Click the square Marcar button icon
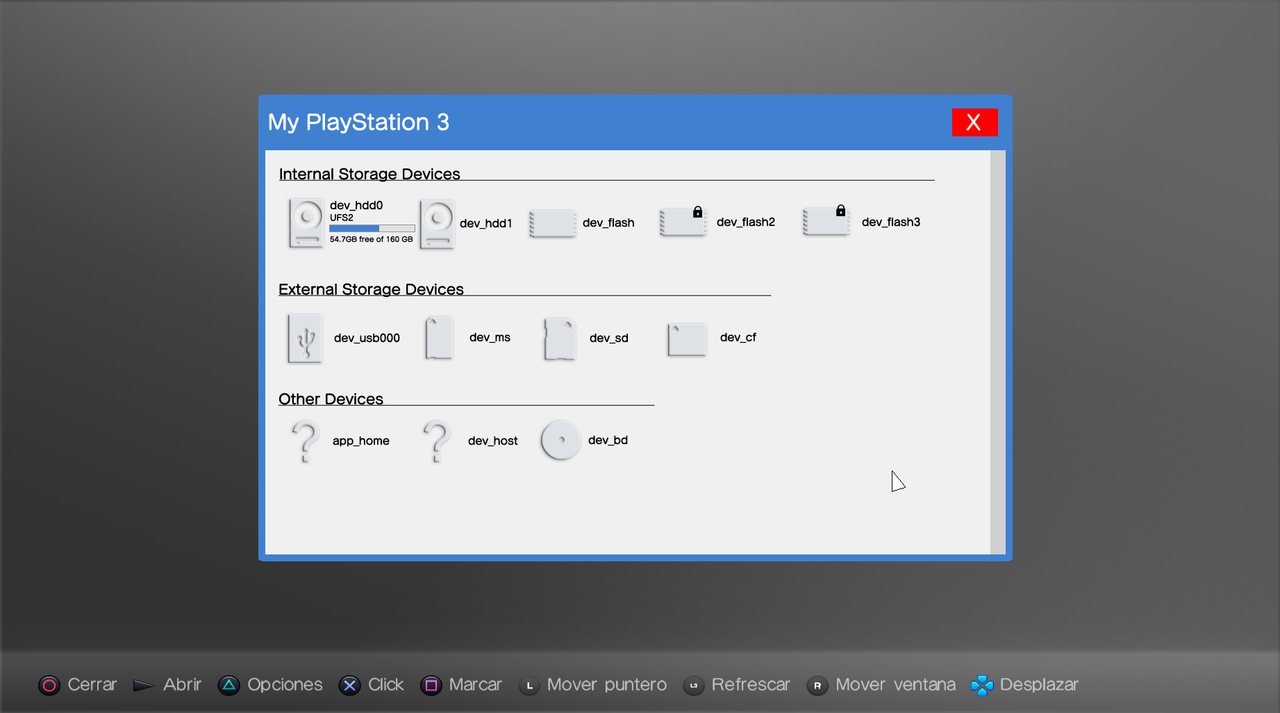The width and height of the screenshot is (1280, 713). click(x=431, y=685)
